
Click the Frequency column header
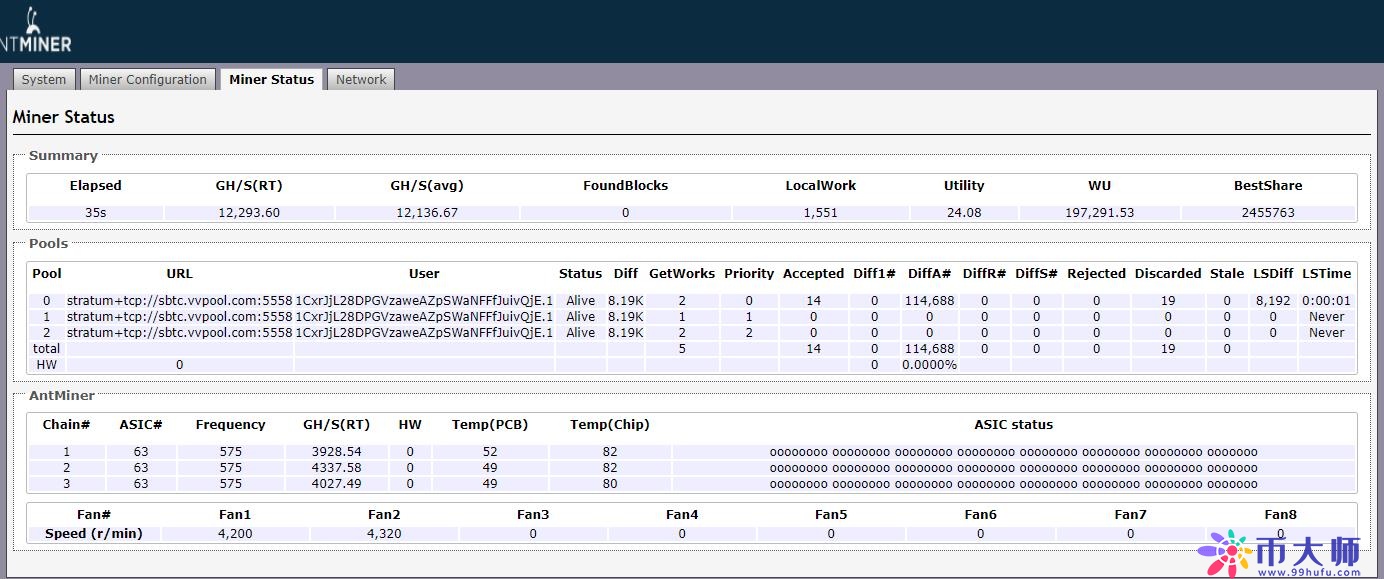pyautogui.click(x=230, y=424)
